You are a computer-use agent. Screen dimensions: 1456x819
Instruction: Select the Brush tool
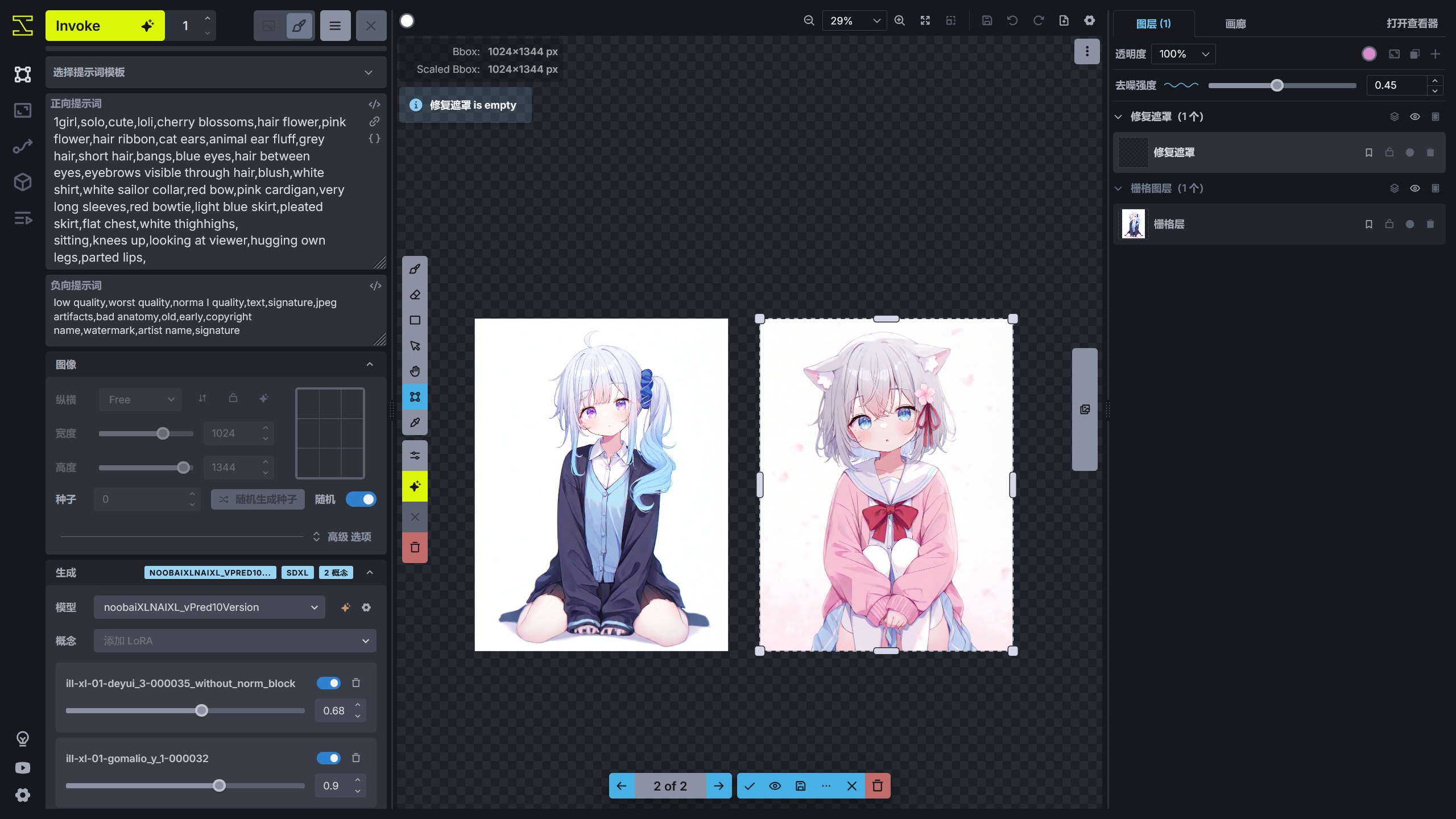point(415,268)
